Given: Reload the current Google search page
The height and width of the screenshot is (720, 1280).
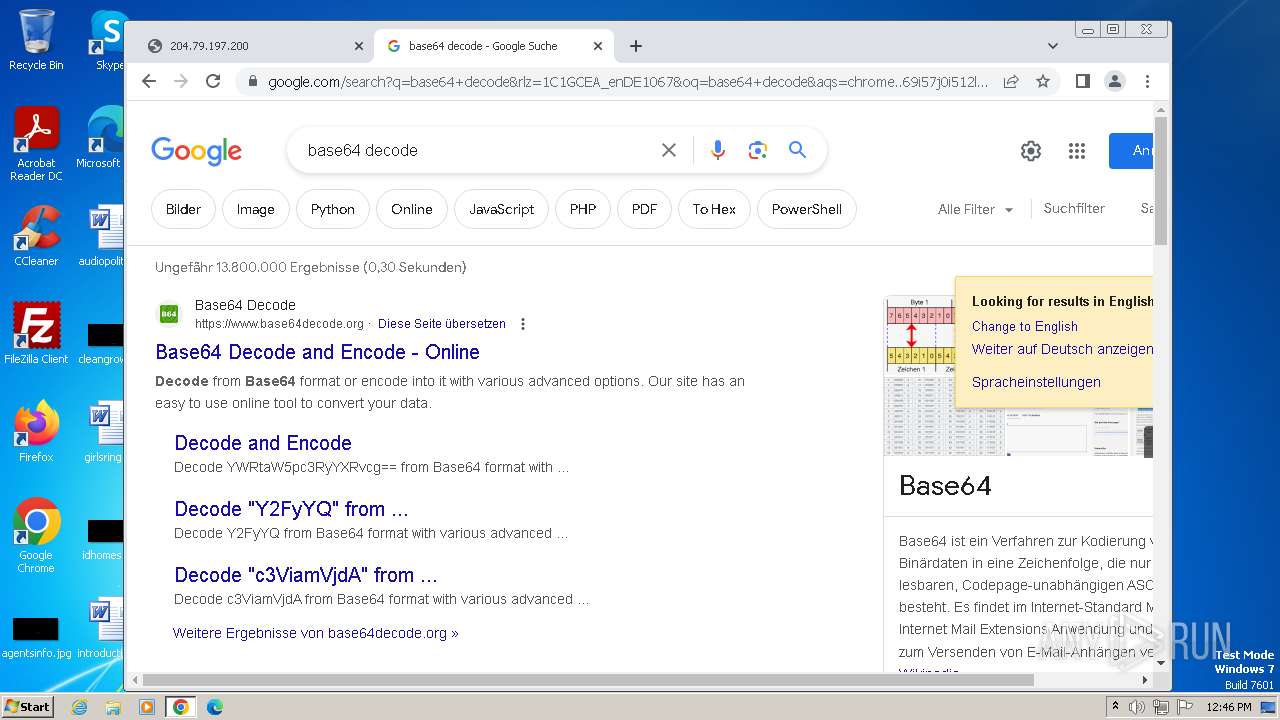Looking at the screenshot, I should tap(213, 81).
